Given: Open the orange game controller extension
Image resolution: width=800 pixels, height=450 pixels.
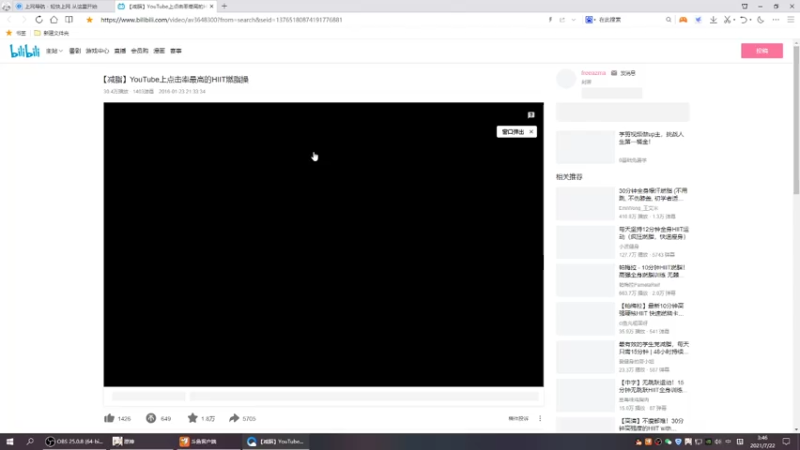Looking at the screenshot, I should click(x=683, y=20).
